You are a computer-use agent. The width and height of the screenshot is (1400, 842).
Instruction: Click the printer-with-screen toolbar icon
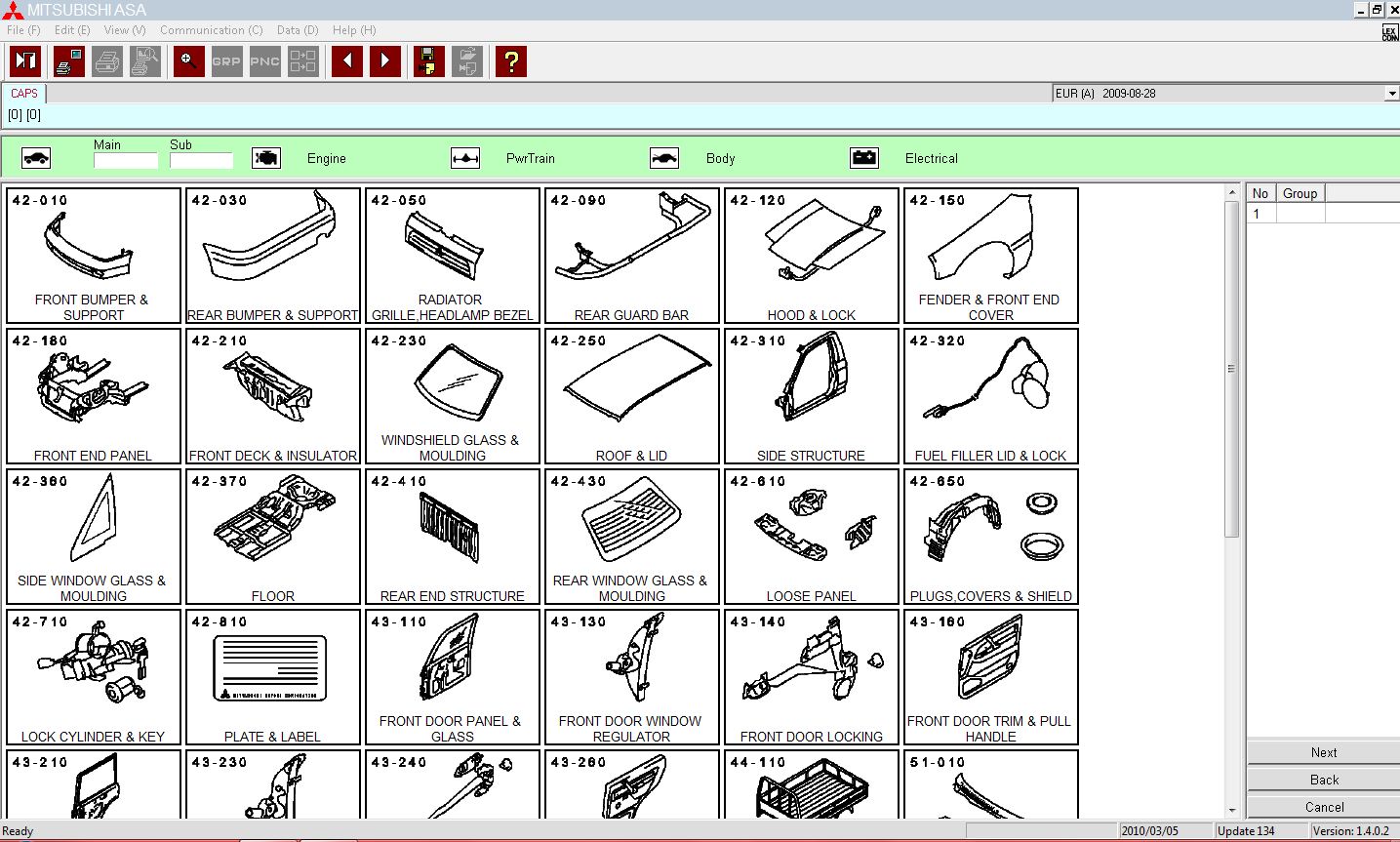68,61
